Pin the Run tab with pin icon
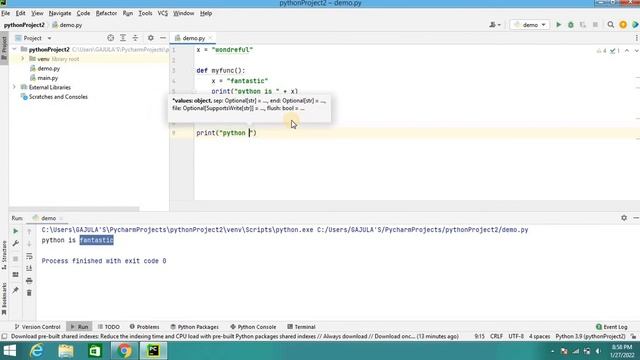The width and height of the screenshot is (640, 360). click(16, 290)
